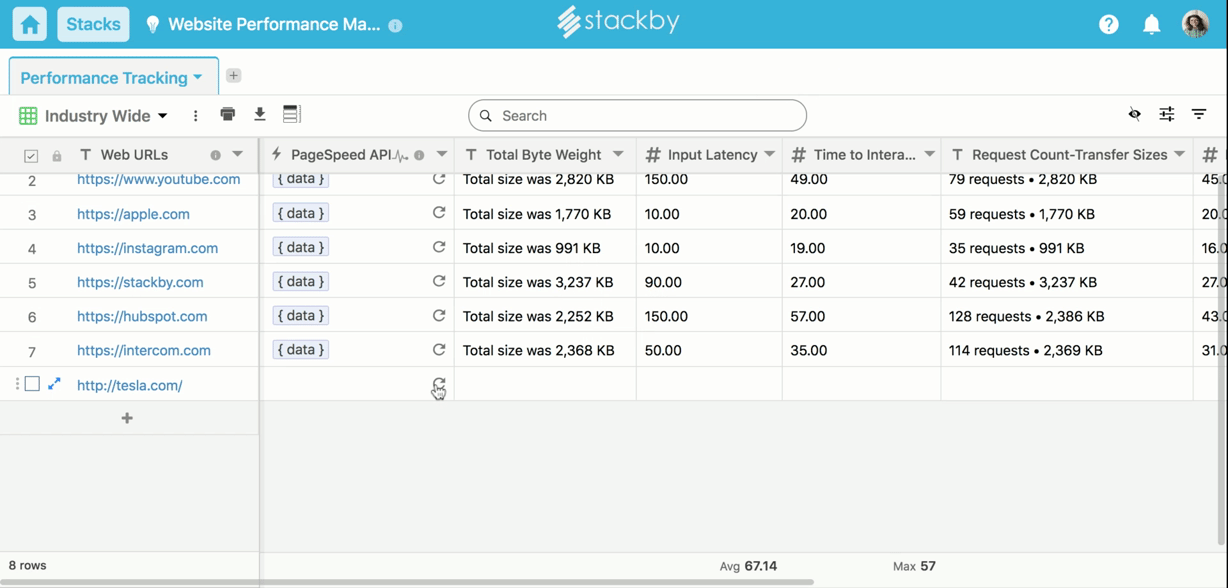1228x588 pixels.
Task: Expand the tesla.com row
Action: pos(55,384)
